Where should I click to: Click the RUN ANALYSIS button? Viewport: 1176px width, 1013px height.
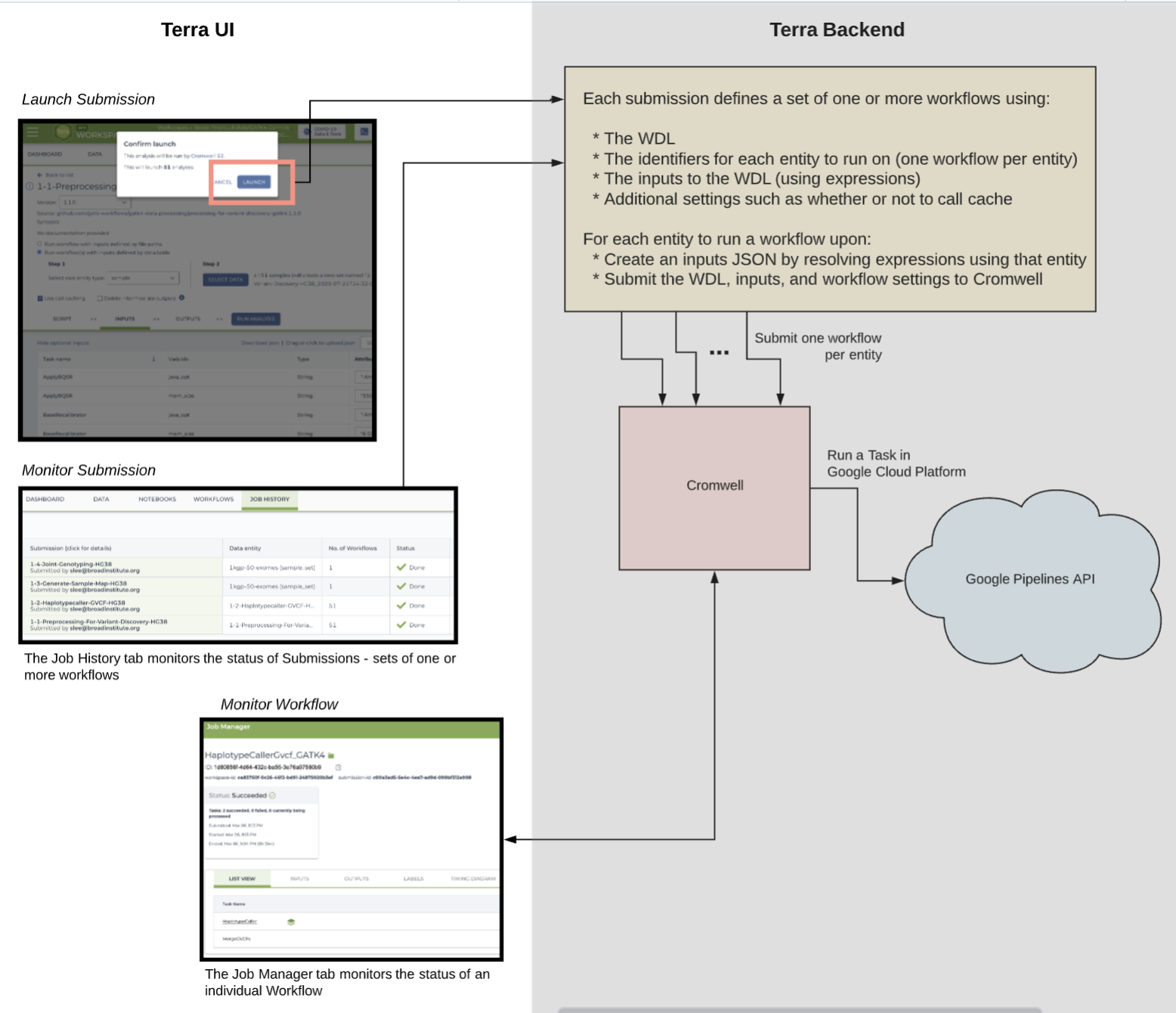[256, 319]
